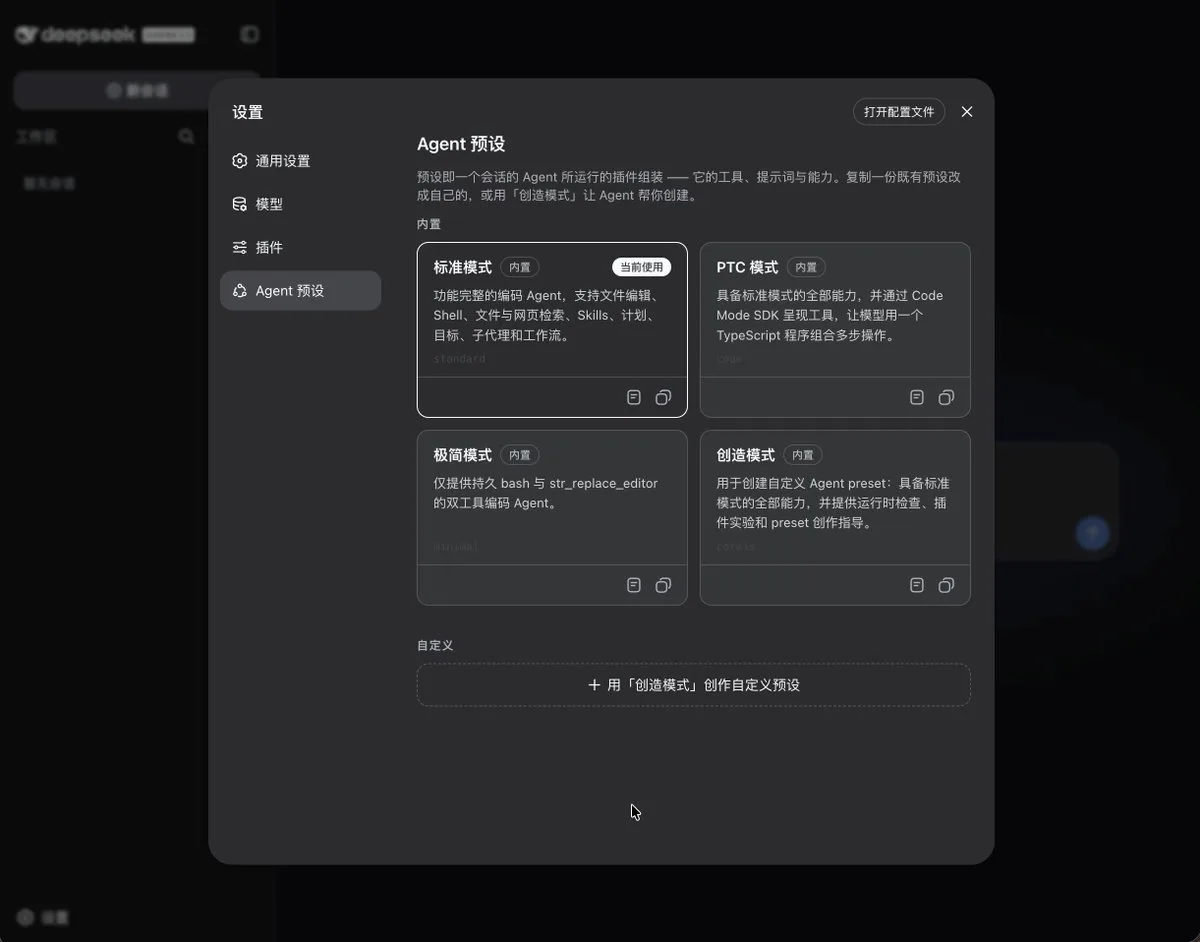Open details icon on 创造模式 card
The height and width of the screenshot is (942, 1200).
(x=917, y=585)
